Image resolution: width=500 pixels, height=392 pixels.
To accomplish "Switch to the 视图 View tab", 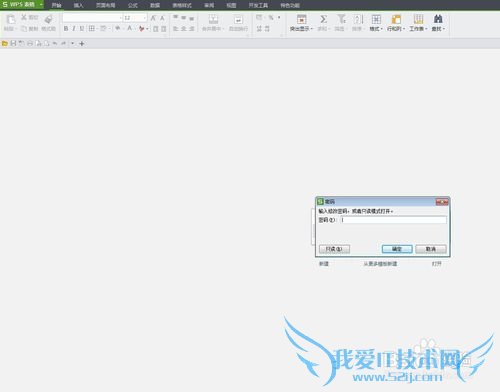I will 231,5.
